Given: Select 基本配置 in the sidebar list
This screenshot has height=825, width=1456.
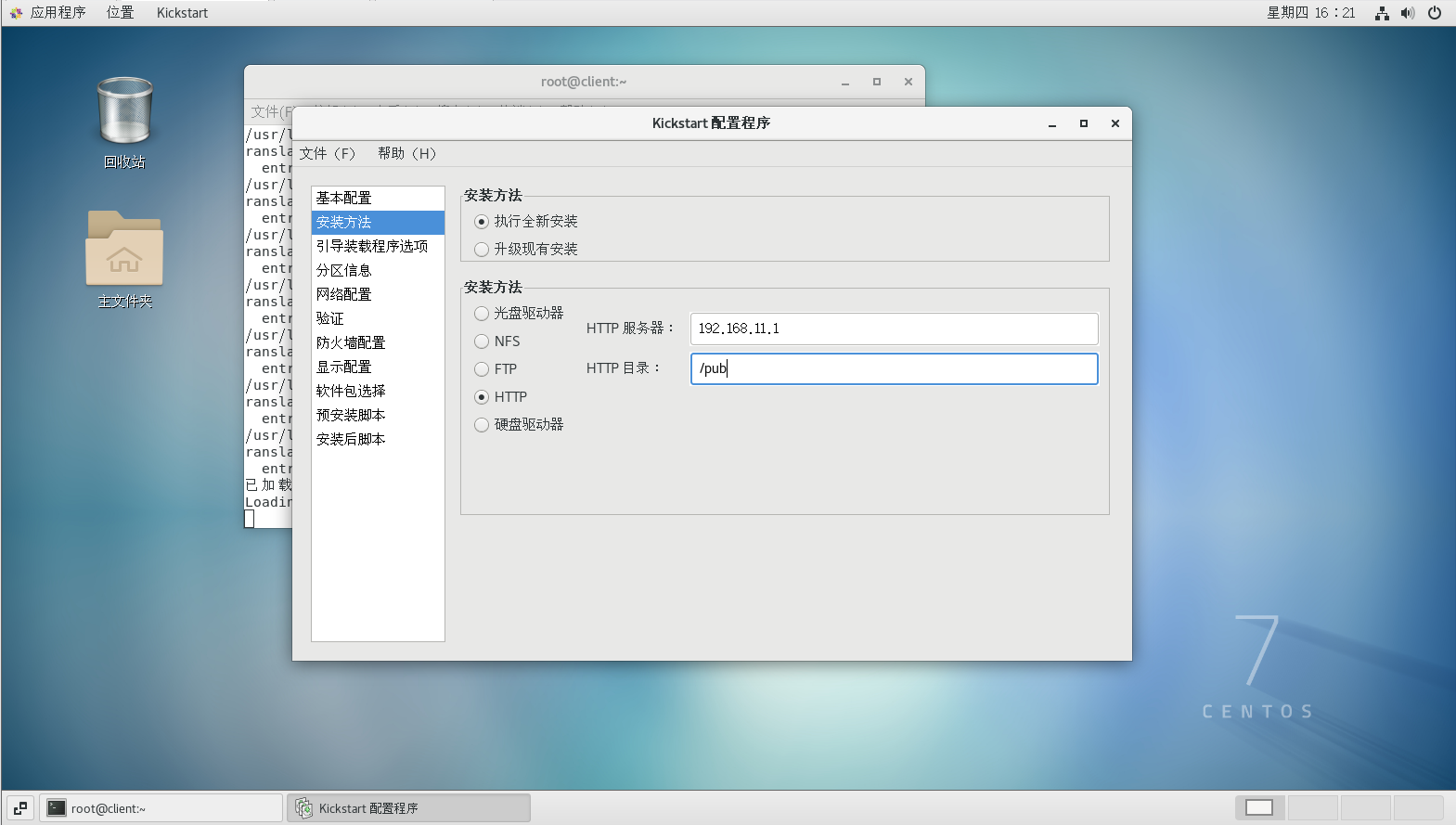Looking at the screenshot, I should (x=378, y=198).
